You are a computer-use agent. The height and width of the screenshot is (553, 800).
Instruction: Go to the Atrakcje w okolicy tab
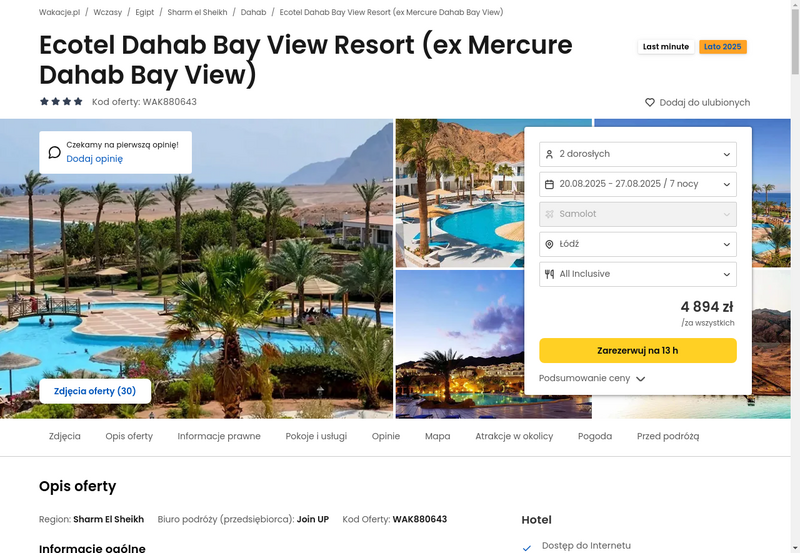514,436
